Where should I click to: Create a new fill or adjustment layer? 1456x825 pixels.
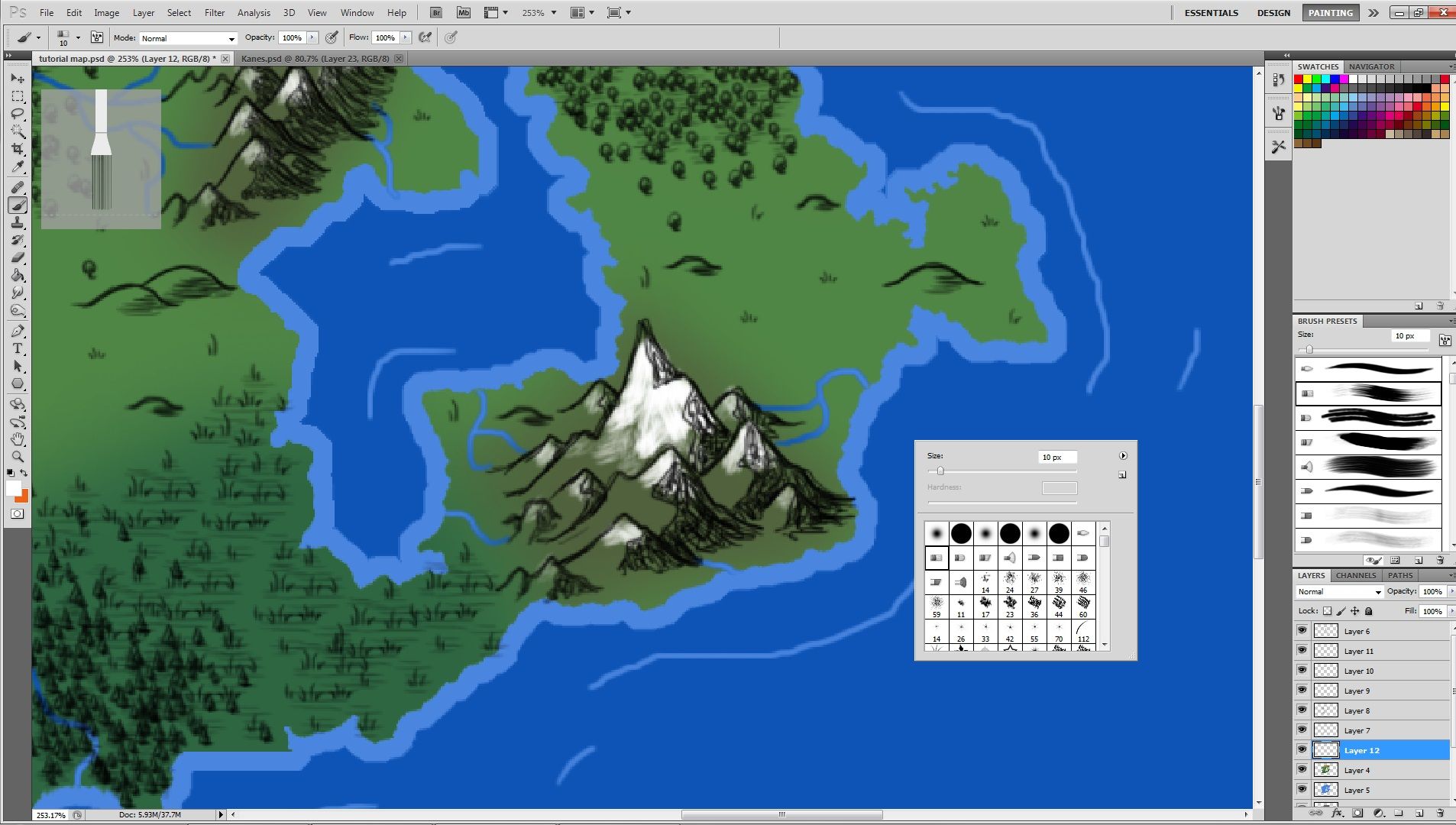coord(1378,814)
